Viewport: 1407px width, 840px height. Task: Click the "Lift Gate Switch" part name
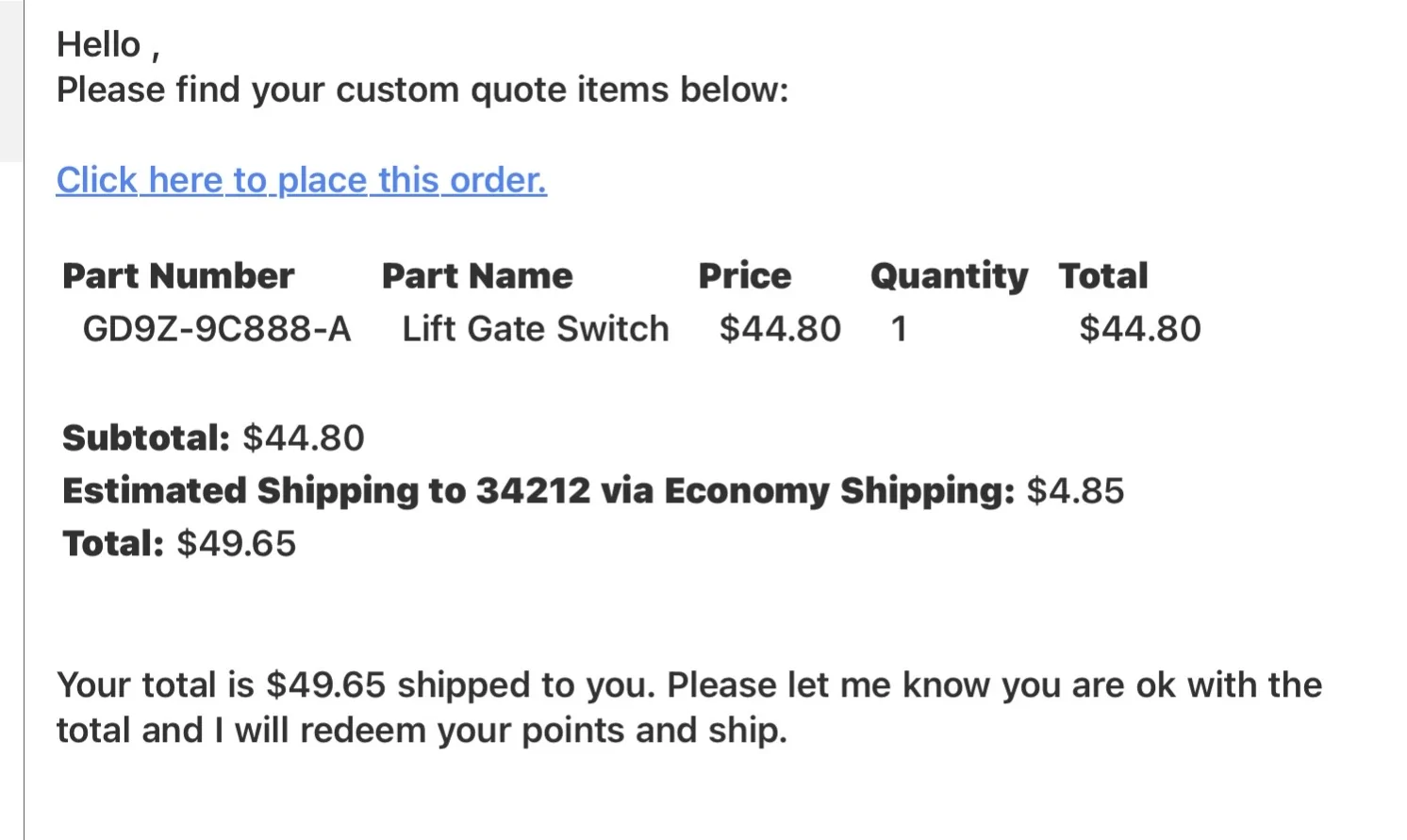536,329
